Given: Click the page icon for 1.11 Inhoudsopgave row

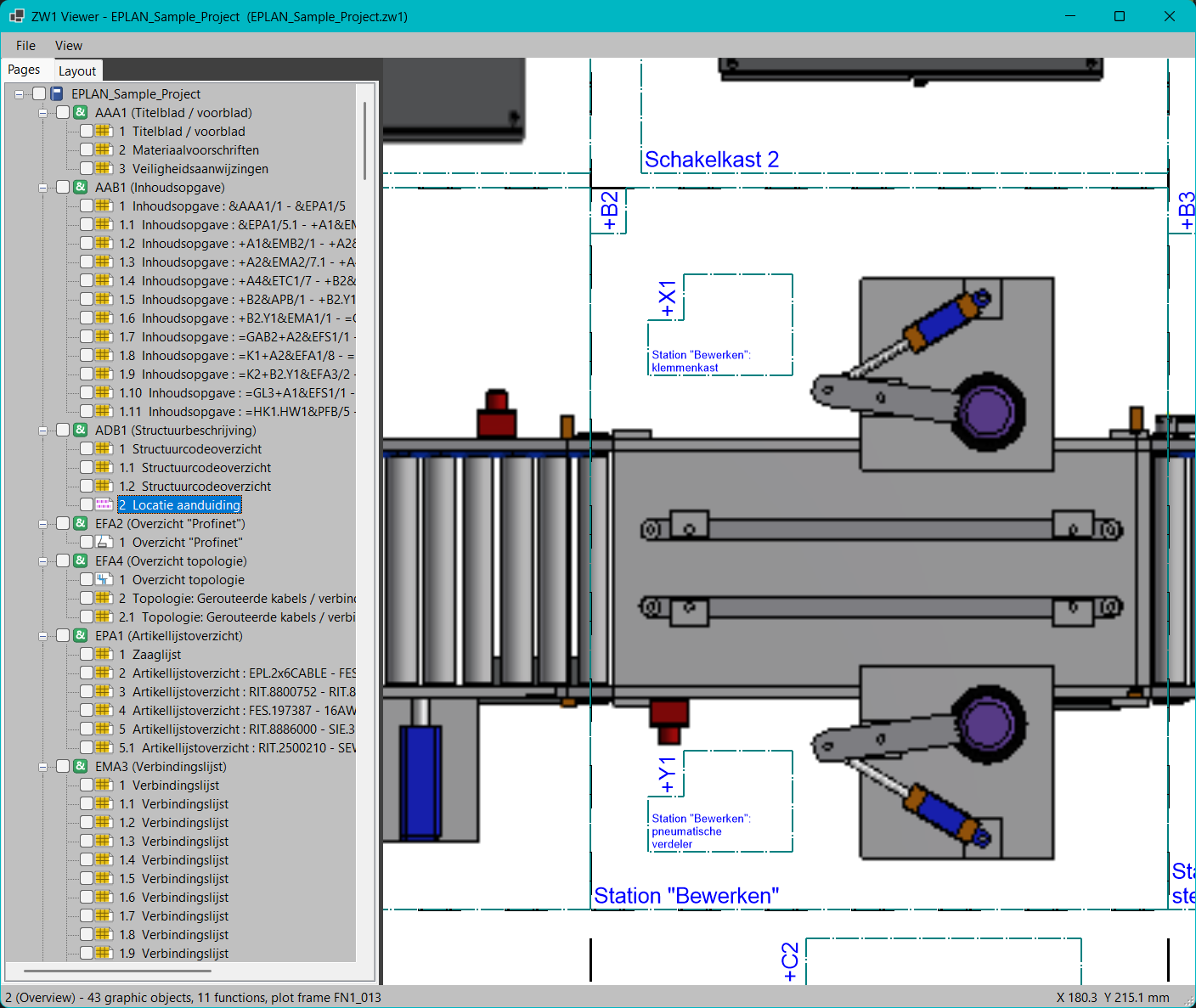Looking at the screenshot, I should [x=104, y=411].
